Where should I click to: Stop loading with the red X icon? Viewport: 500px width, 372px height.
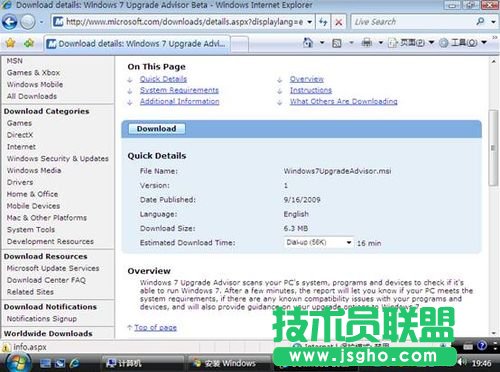point(339,22)
